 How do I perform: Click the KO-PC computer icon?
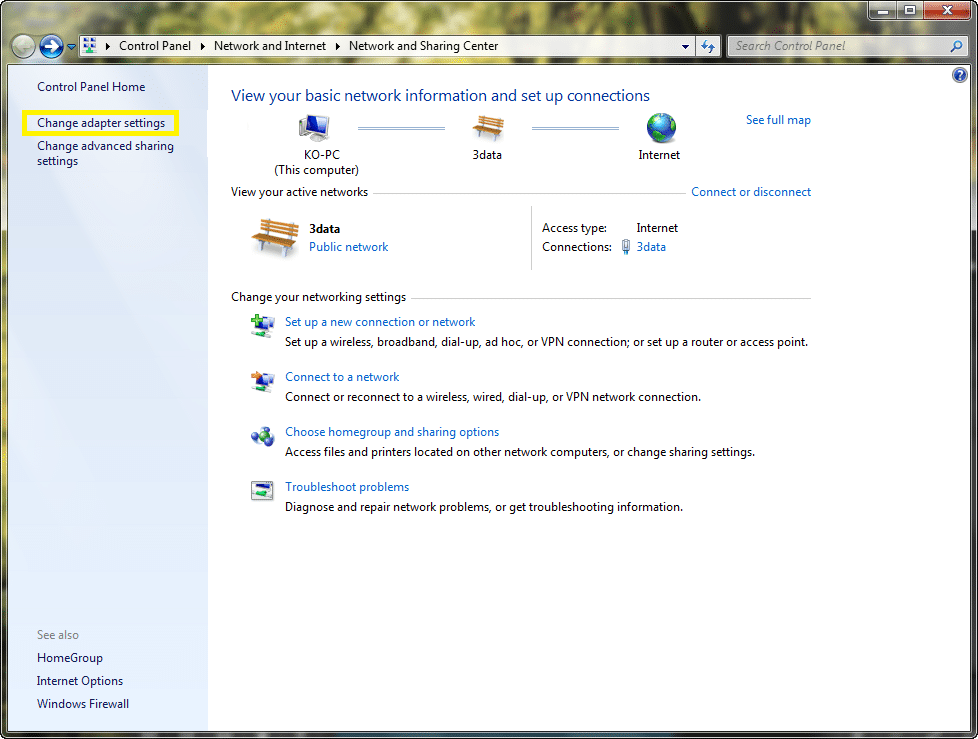coord(315,128)
